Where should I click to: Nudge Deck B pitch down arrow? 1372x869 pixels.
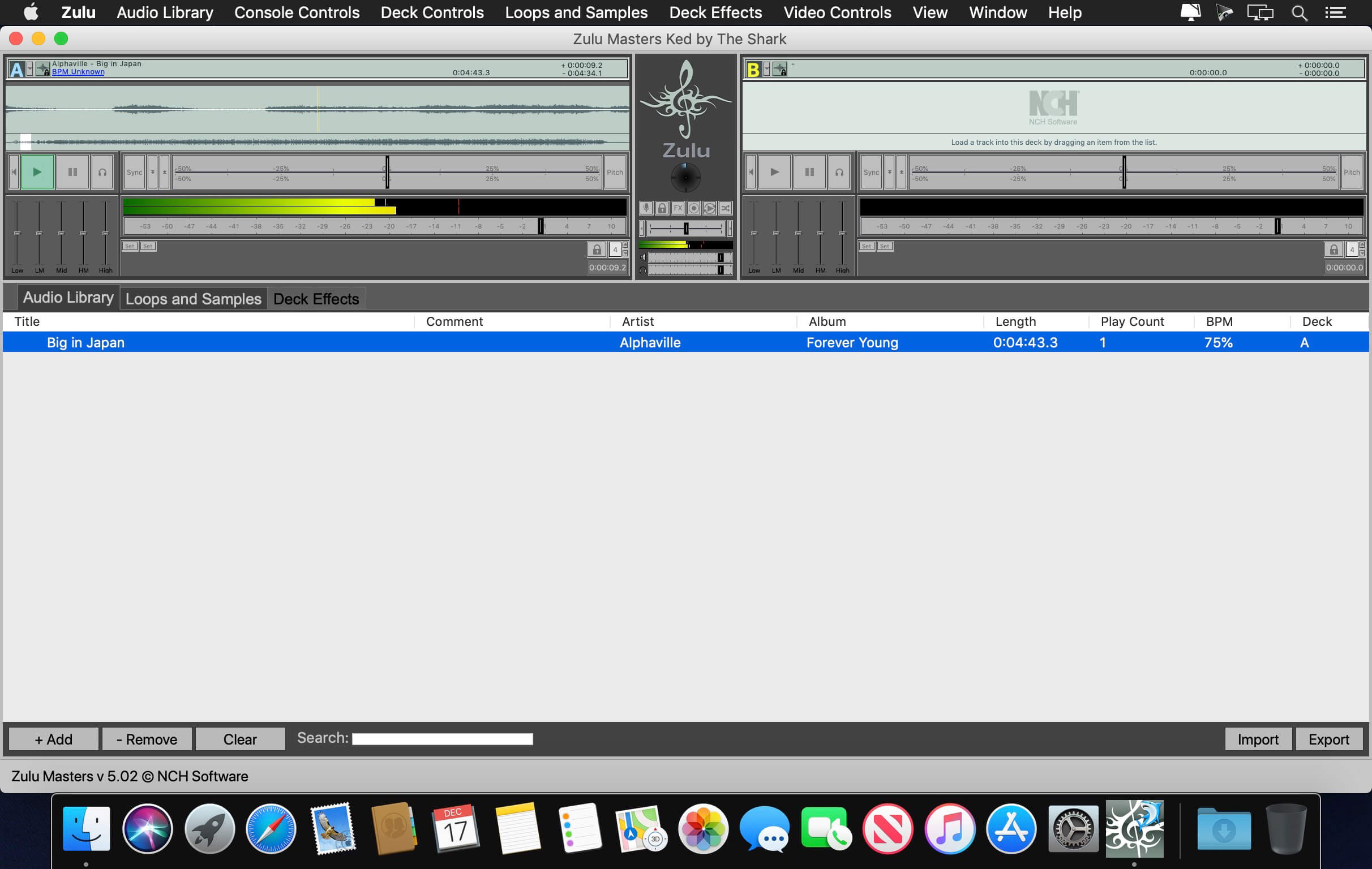point(889,172)
